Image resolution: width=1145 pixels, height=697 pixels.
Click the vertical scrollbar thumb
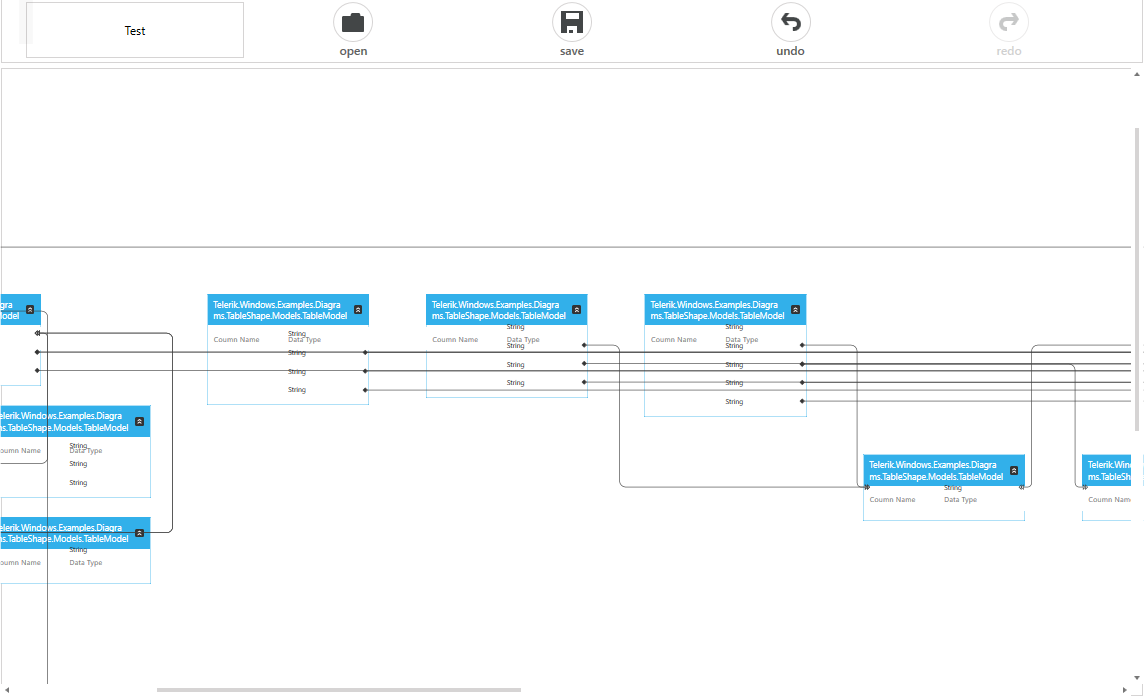point(1137,280)
